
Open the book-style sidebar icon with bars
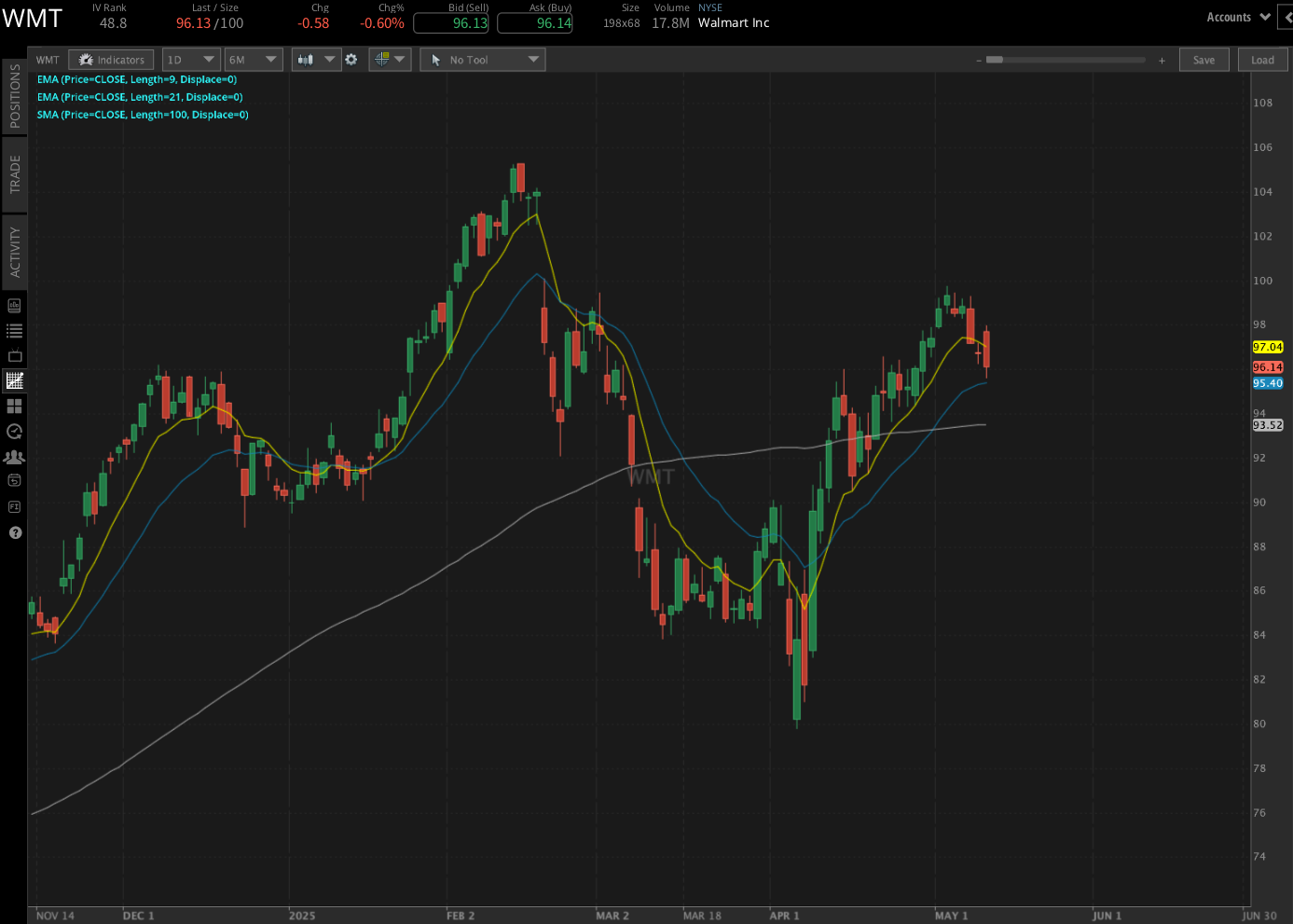(14, 306)
